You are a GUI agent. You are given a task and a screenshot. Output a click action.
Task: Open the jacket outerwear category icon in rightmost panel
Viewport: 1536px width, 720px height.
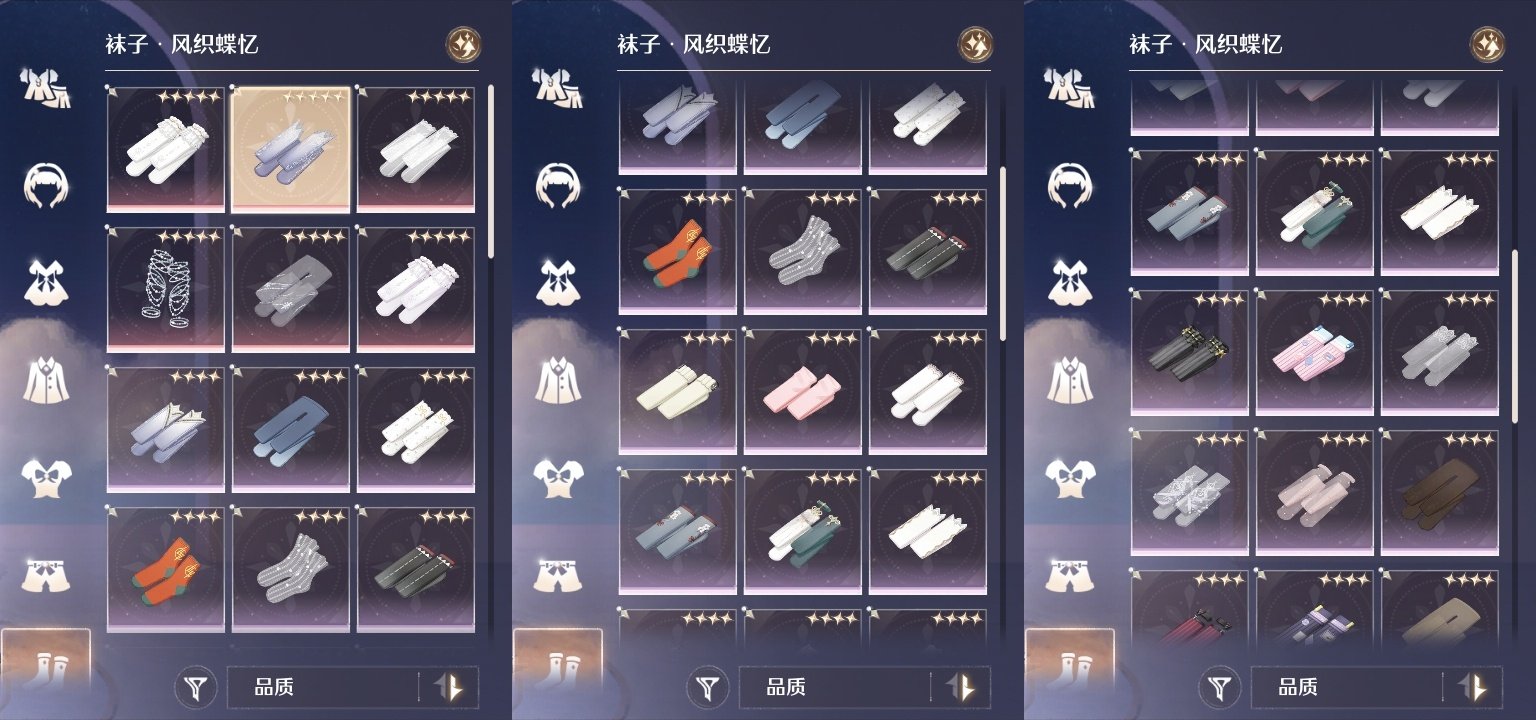click(x=1069, y=378)
